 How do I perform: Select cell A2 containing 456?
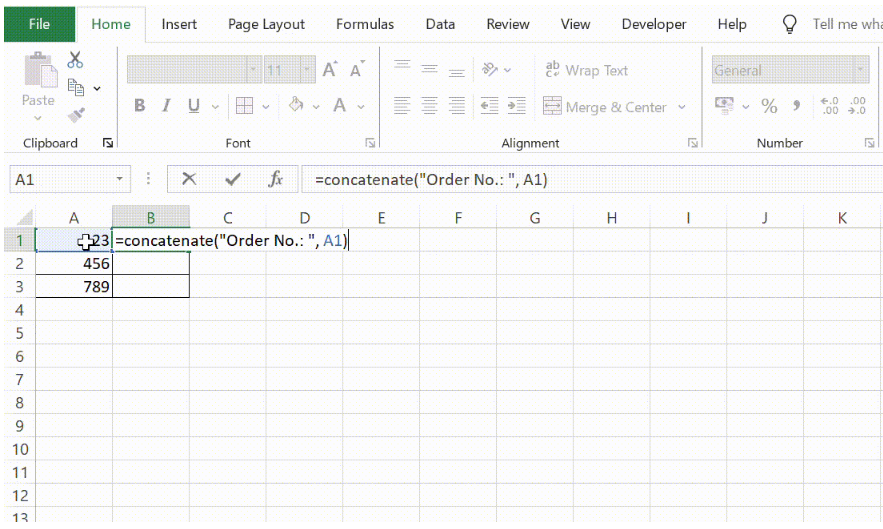(x=74, y=263)
